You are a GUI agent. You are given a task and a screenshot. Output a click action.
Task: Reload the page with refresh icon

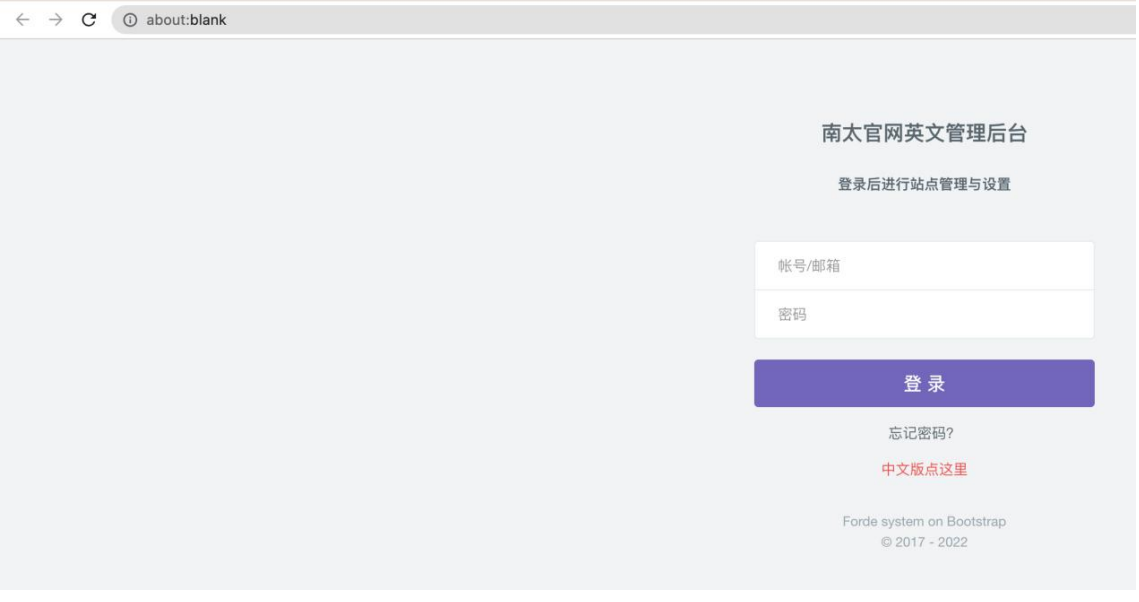(89, 20)
